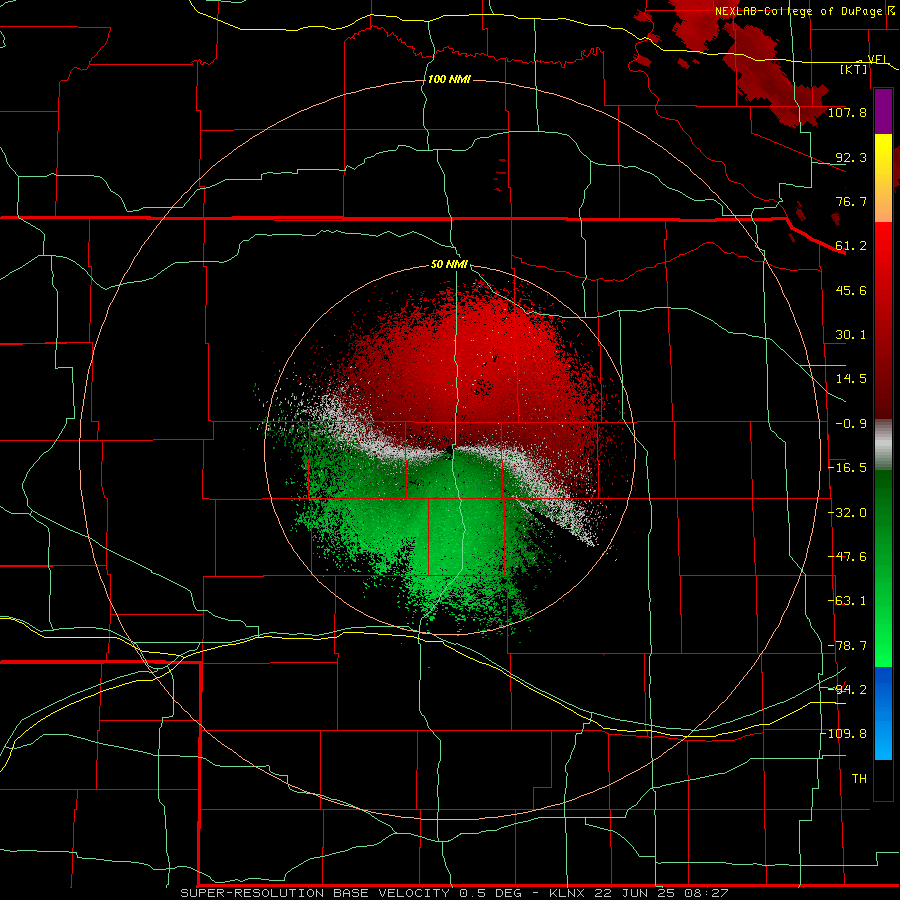Image resolution: width=900 pixels, height=900 pixels.
Task: Click the 100 NMI range ring label
Action: pos(449,79)
